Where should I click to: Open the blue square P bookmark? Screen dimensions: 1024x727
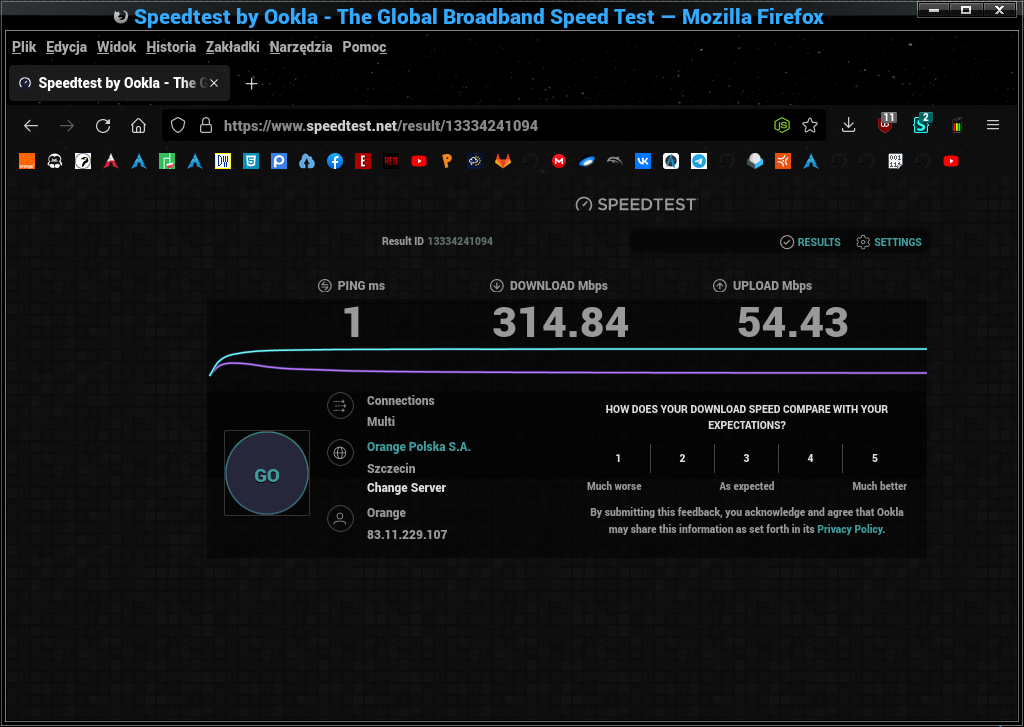point(279,161)
